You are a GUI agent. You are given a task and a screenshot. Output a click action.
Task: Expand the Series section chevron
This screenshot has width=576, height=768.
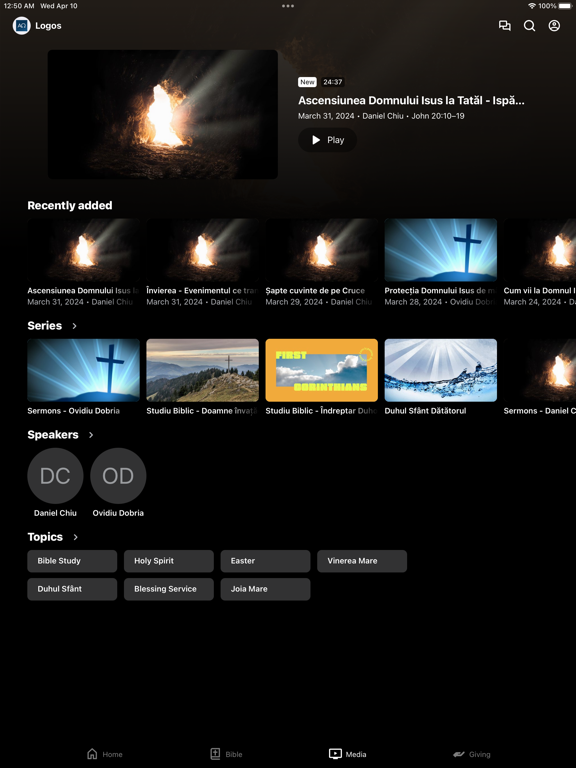point(74,326)
